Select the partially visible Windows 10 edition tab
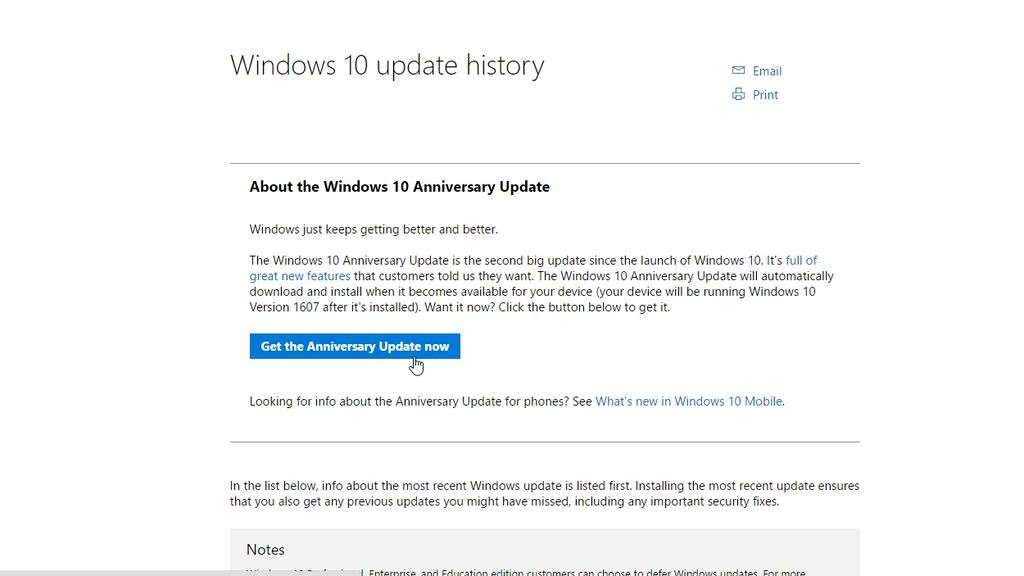 tap(300, 572)
